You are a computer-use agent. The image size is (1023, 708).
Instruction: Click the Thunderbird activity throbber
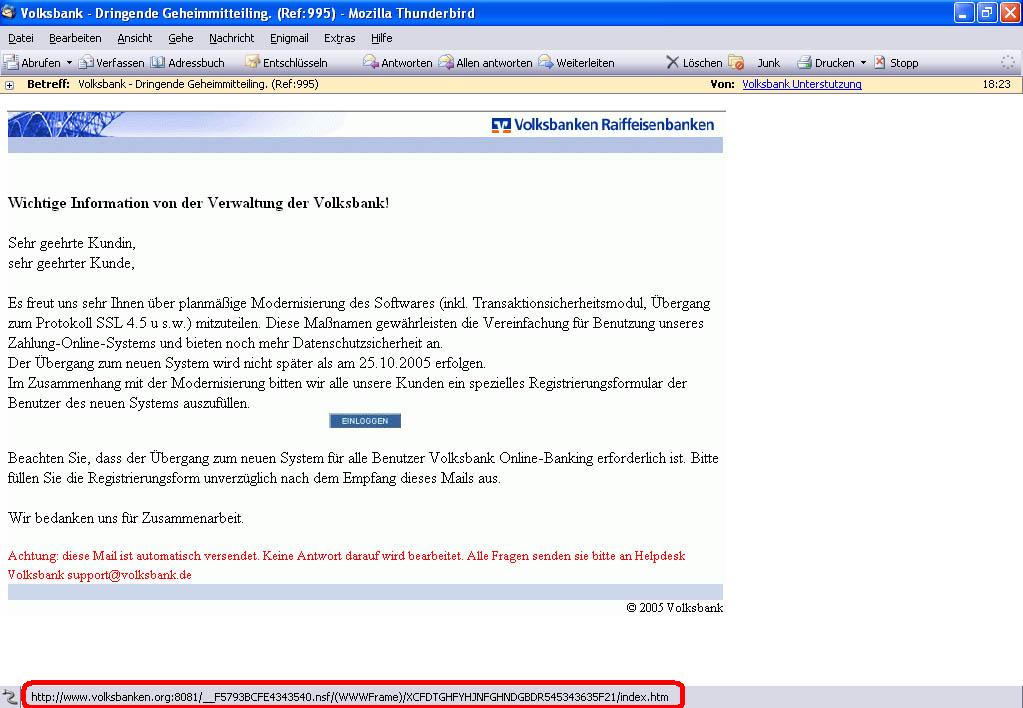1008,63
